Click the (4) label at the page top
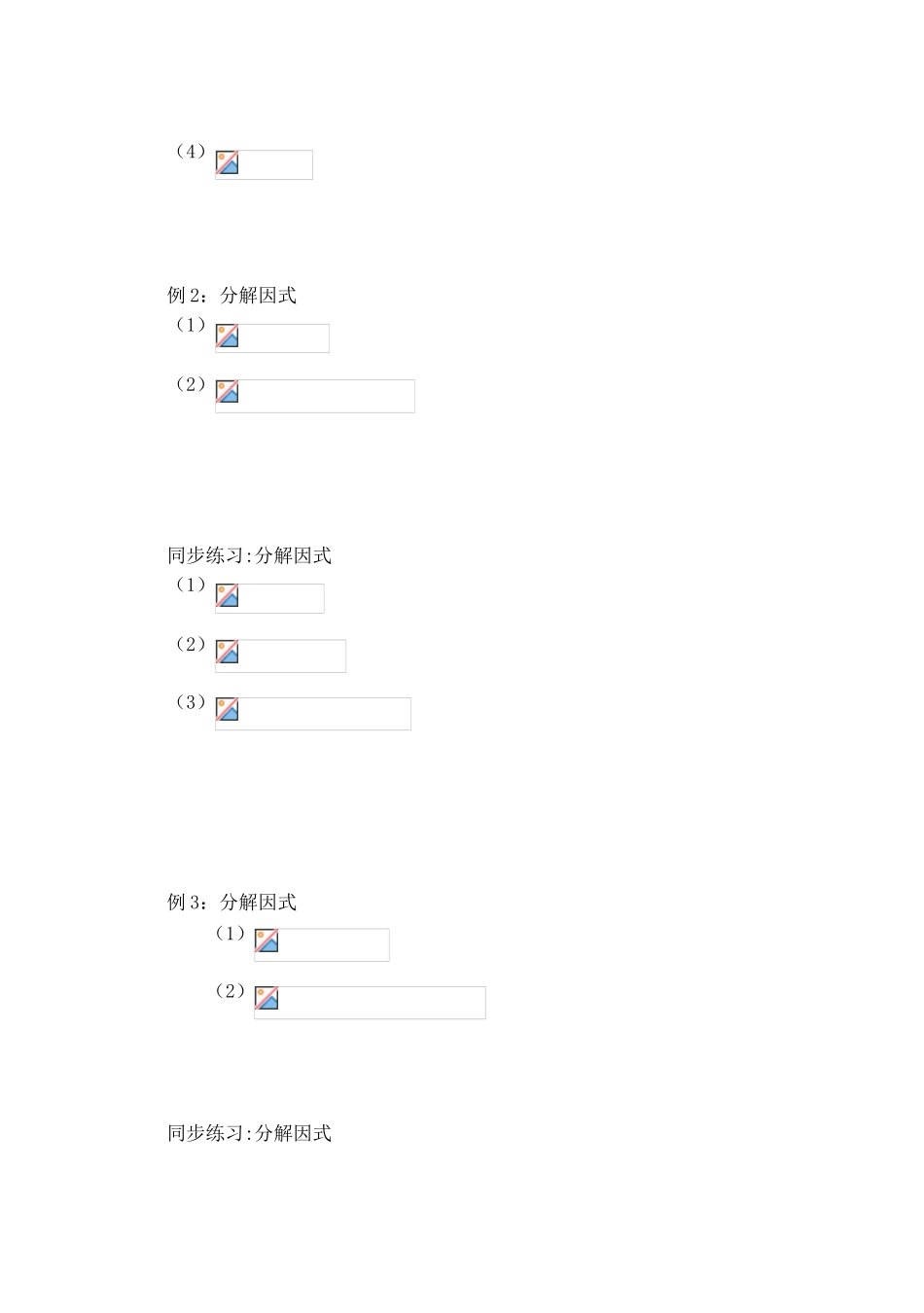Image resolution: width=924 pixels, height=1313 pixels. pos(191,152)
